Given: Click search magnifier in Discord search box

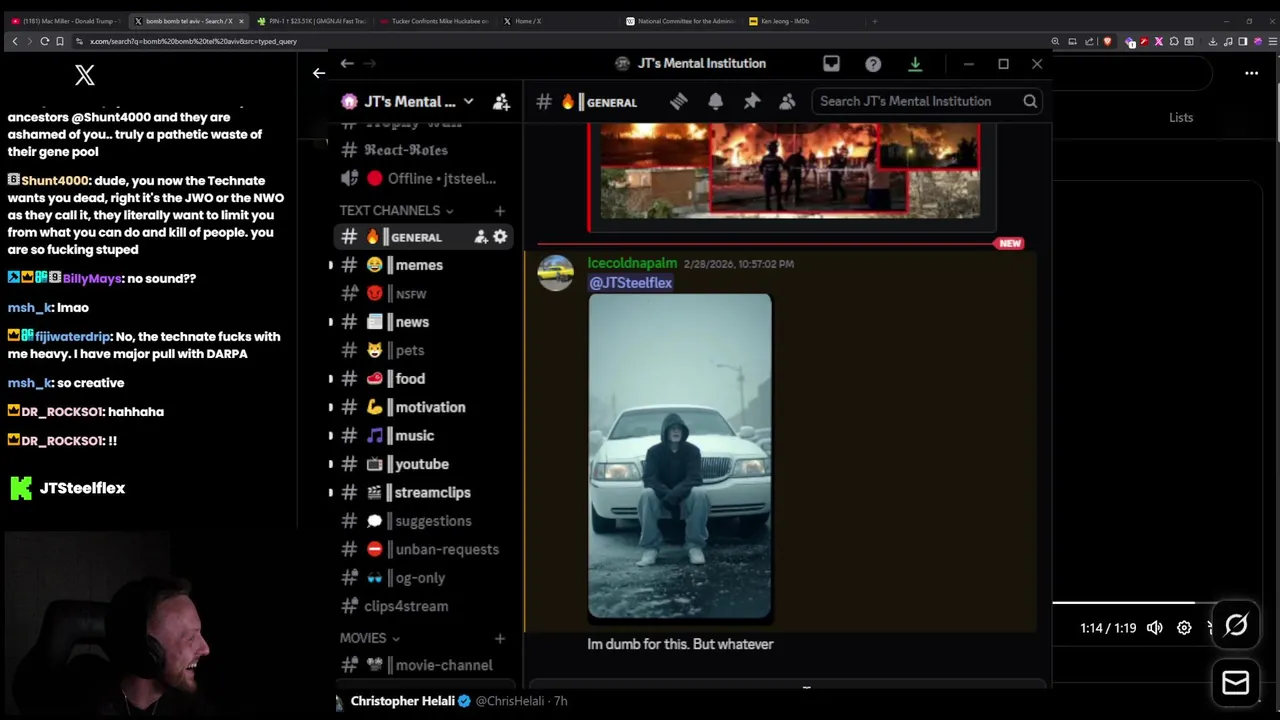Looking at the screenshot, I should click(x=1029, y=101).
